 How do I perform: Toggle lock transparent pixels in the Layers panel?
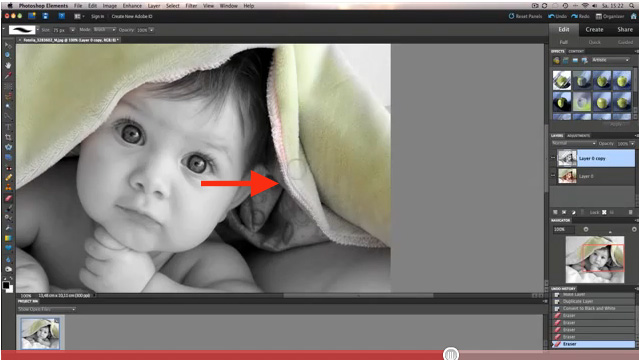pyautogui.click(x=604, y=212)
